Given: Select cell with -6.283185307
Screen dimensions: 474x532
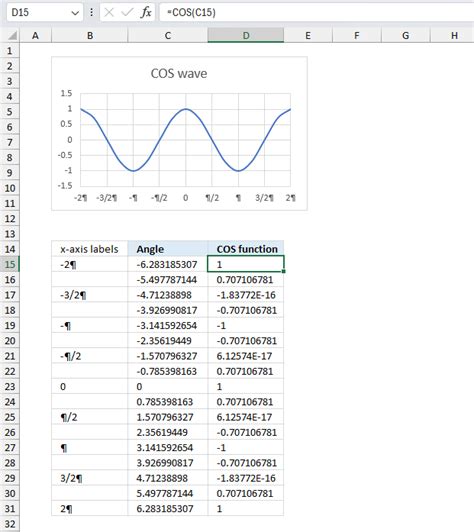Looking at the screenshot, I should [x=168, y=264].
